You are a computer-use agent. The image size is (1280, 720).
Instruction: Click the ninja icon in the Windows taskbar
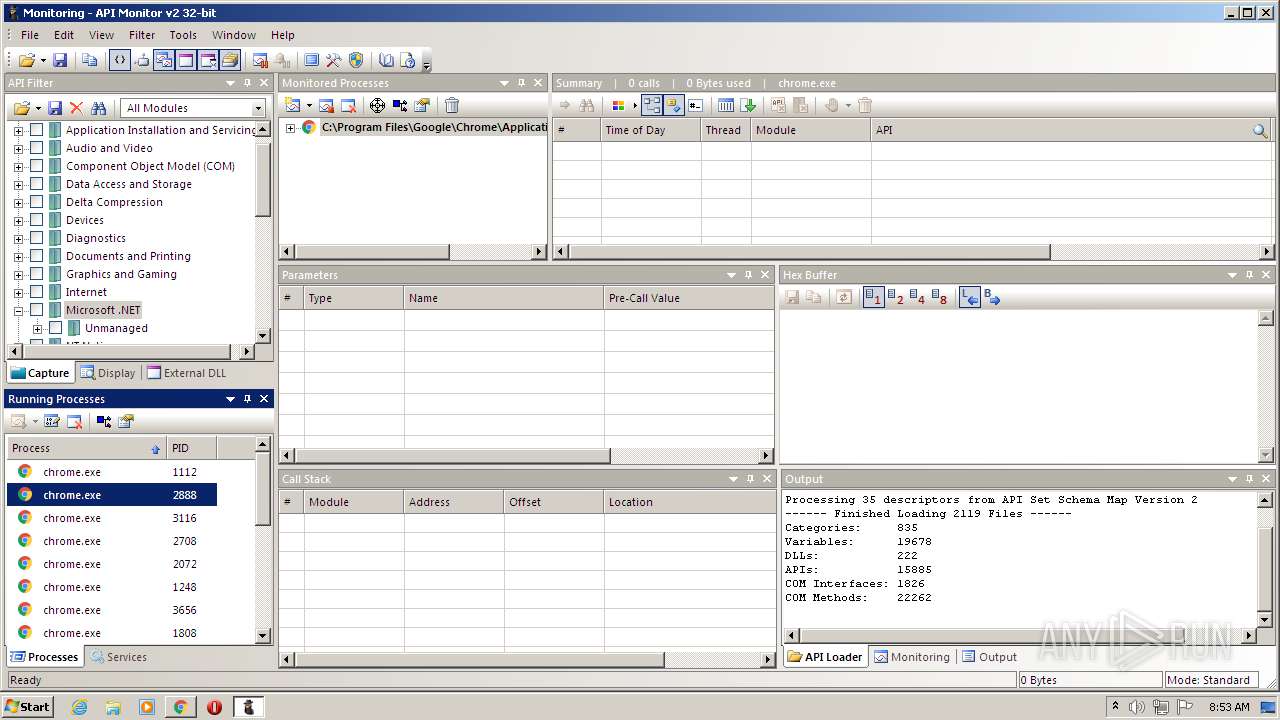249,707
